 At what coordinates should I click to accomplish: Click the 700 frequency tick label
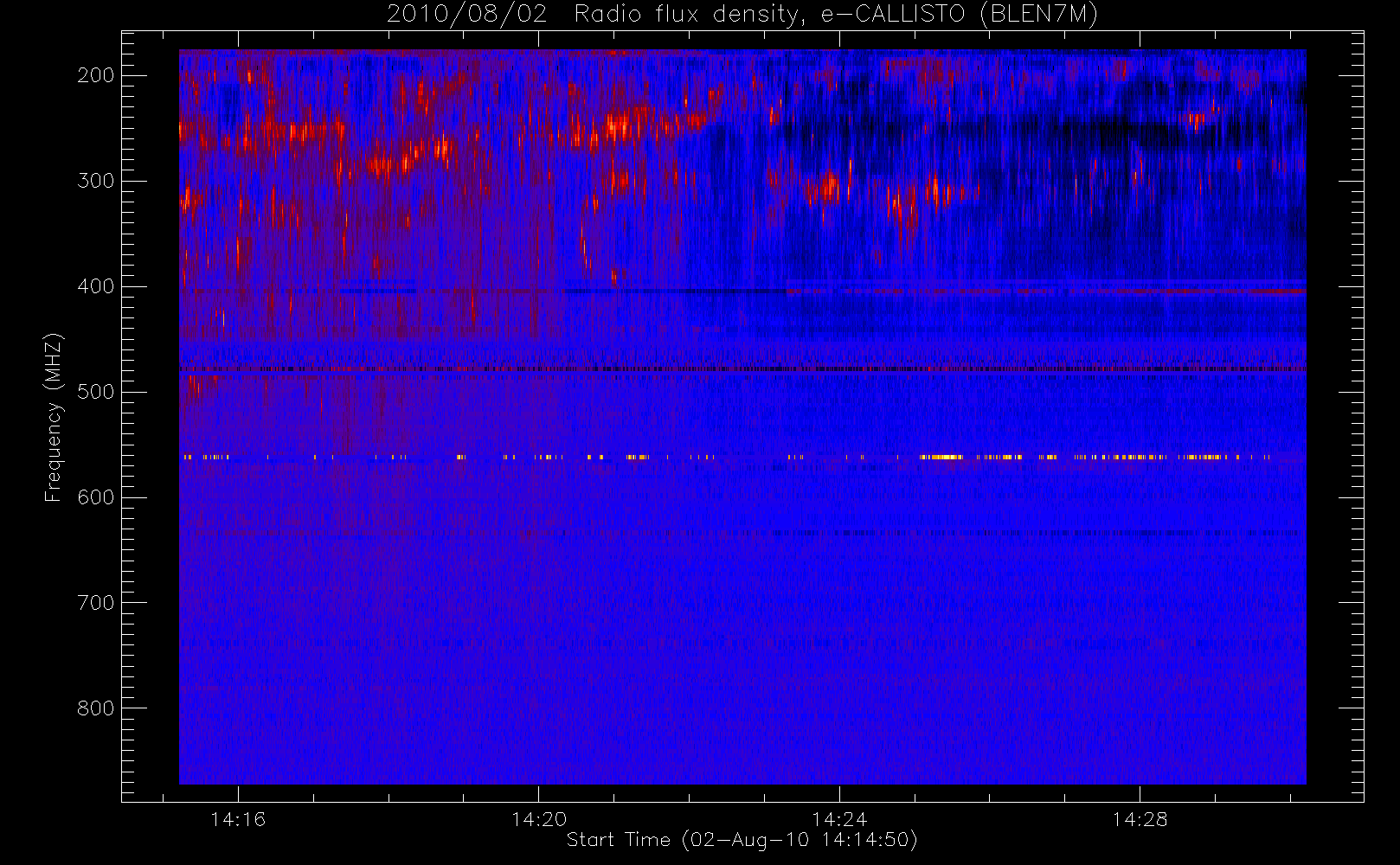pyautogui.click(x=96, y=603)
